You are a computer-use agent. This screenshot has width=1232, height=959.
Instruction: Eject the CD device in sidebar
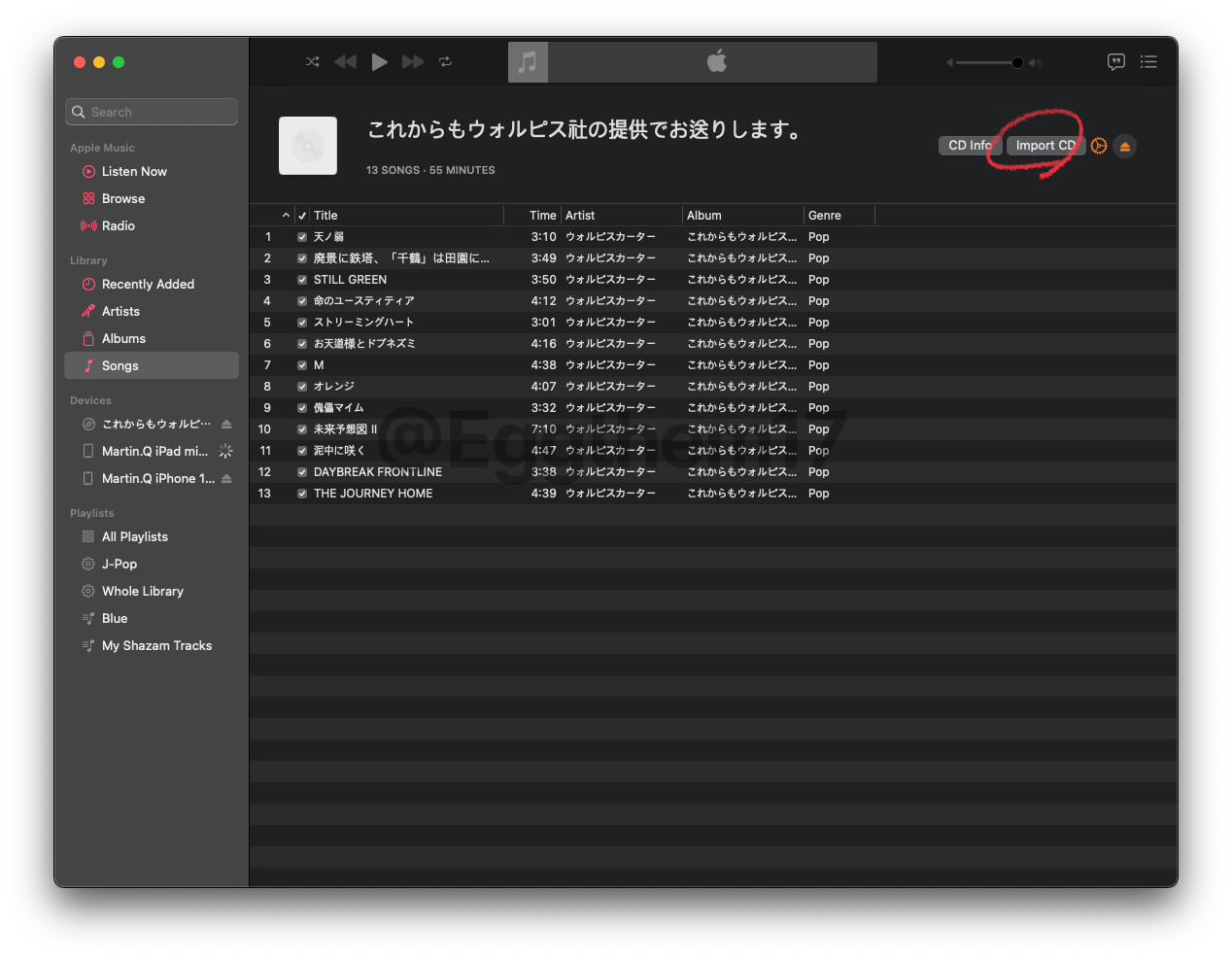tap(226, 424)
